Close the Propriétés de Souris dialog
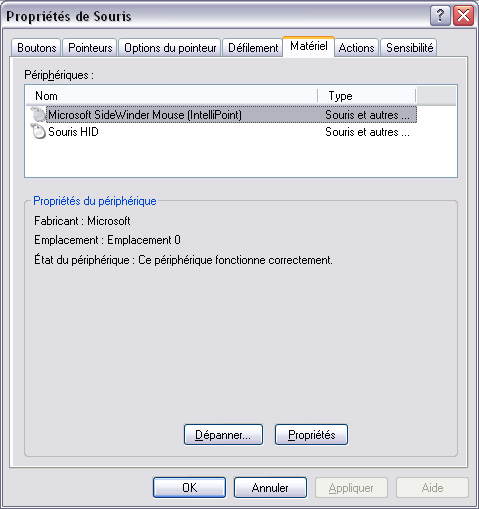The height and width of the screenshot is (509, 479). (x=463, y=16)
